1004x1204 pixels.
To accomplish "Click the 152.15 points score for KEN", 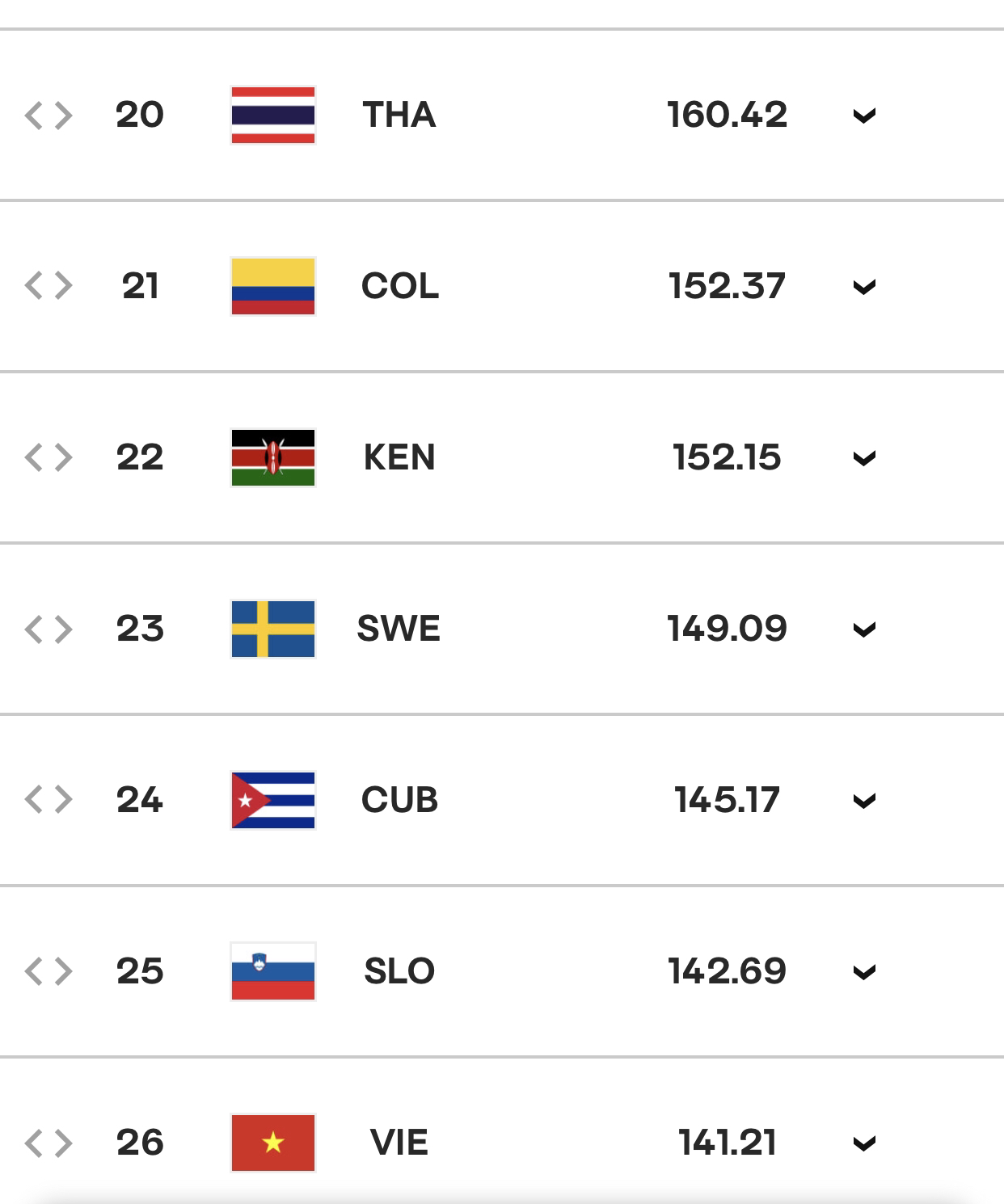I will point(727,457).
